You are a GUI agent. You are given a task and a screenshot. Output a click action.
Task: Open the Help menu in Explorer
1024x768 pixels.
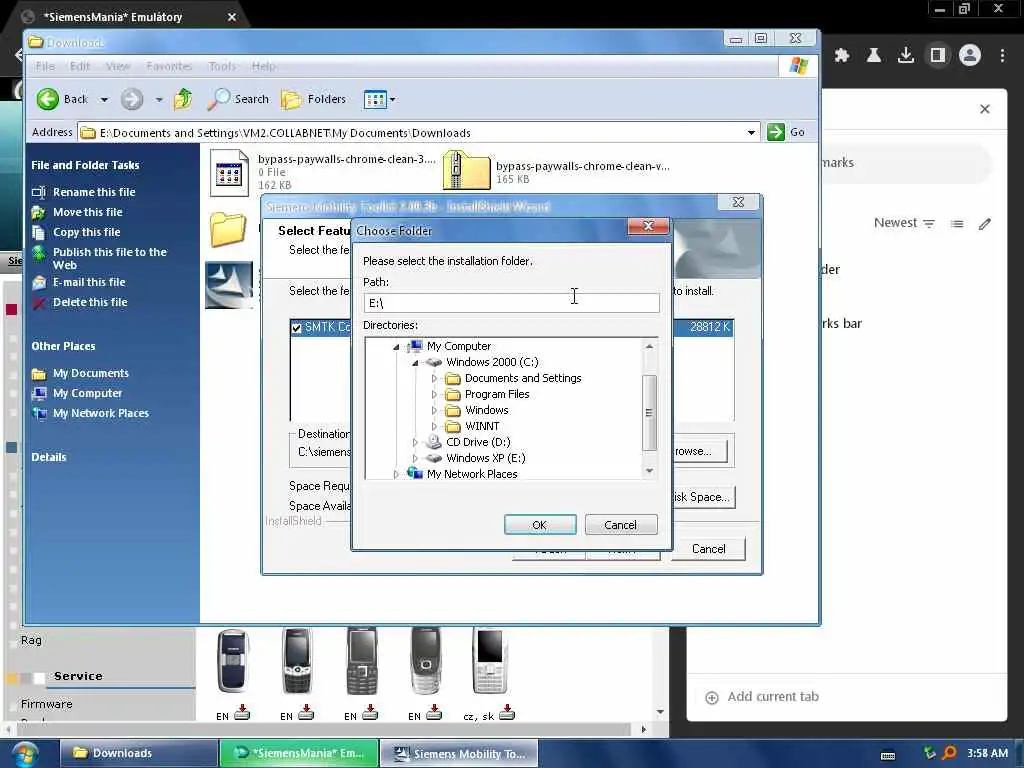(x=264, y=66)
